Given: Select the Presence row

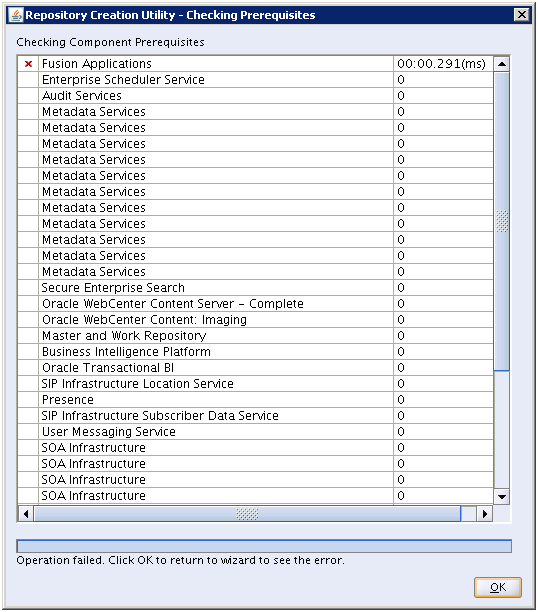Looking at the screenshot, I should tap(255, 400).
